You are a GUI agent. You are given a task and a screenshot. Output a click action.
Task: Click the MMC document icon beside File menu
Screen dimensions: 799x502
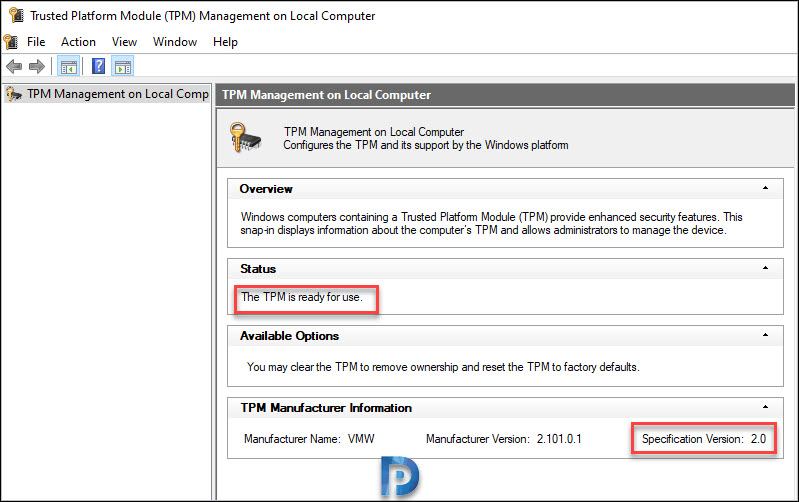click(11, 42)
